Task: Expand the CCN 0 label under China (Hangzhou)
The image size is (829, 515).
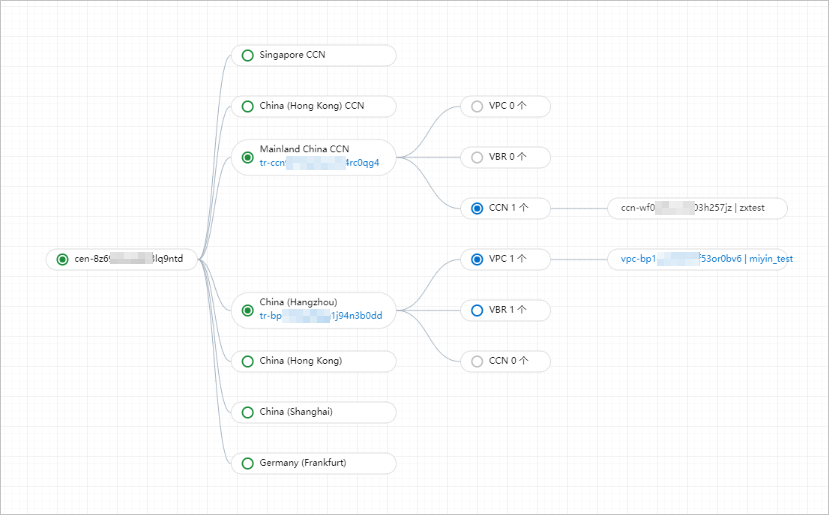Action: pos(509,361)
